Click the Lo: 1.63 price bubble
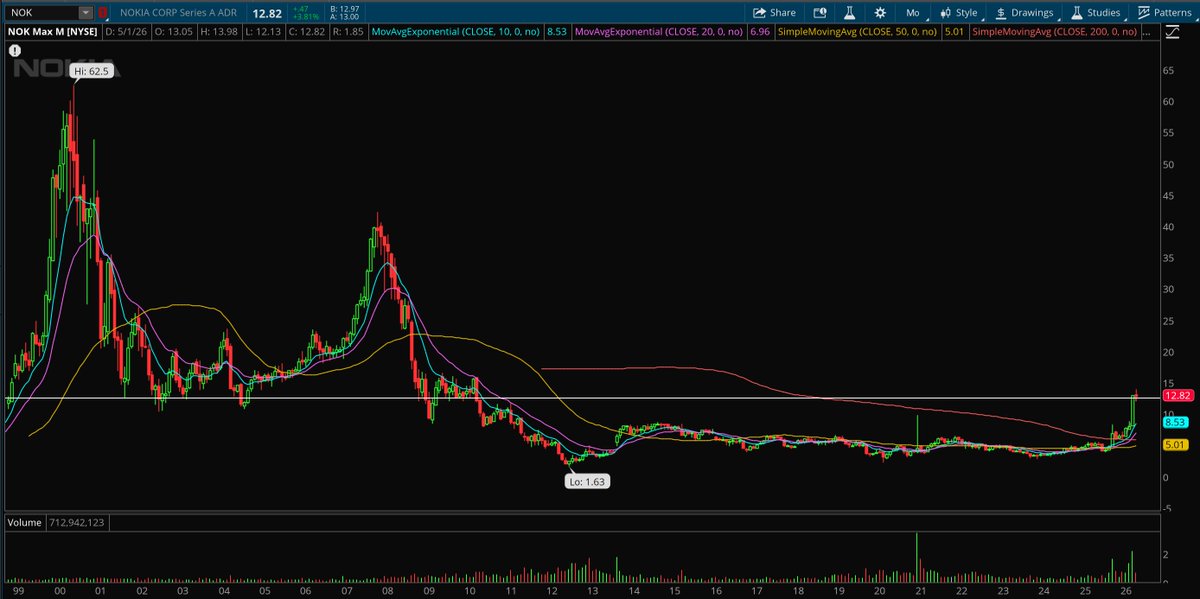This screenshot has width=1200, height=599. click(x=588, y=481)
